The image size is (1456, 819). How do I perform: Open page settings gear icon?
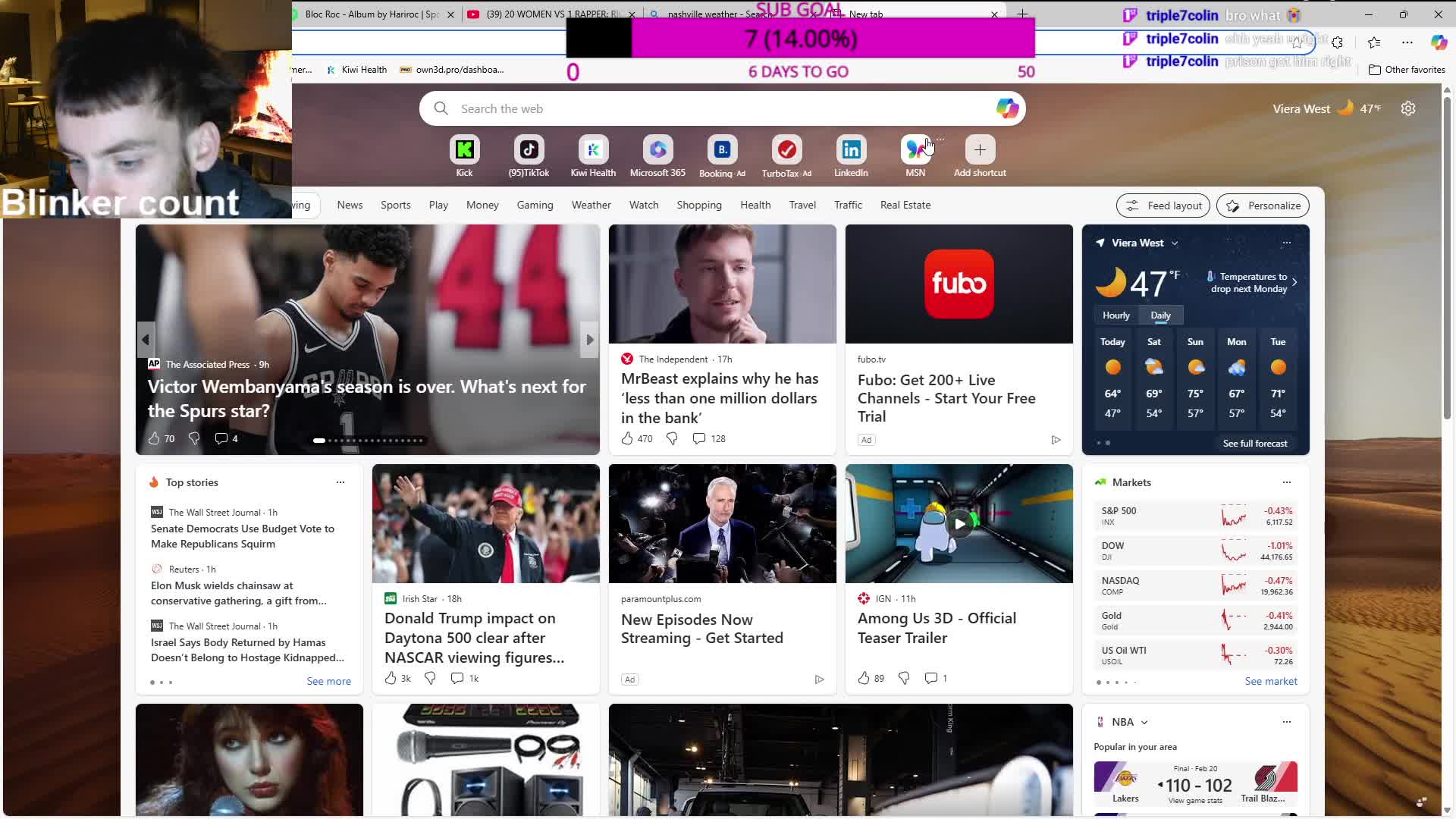pyautogui.click(x=1408, y=108)
